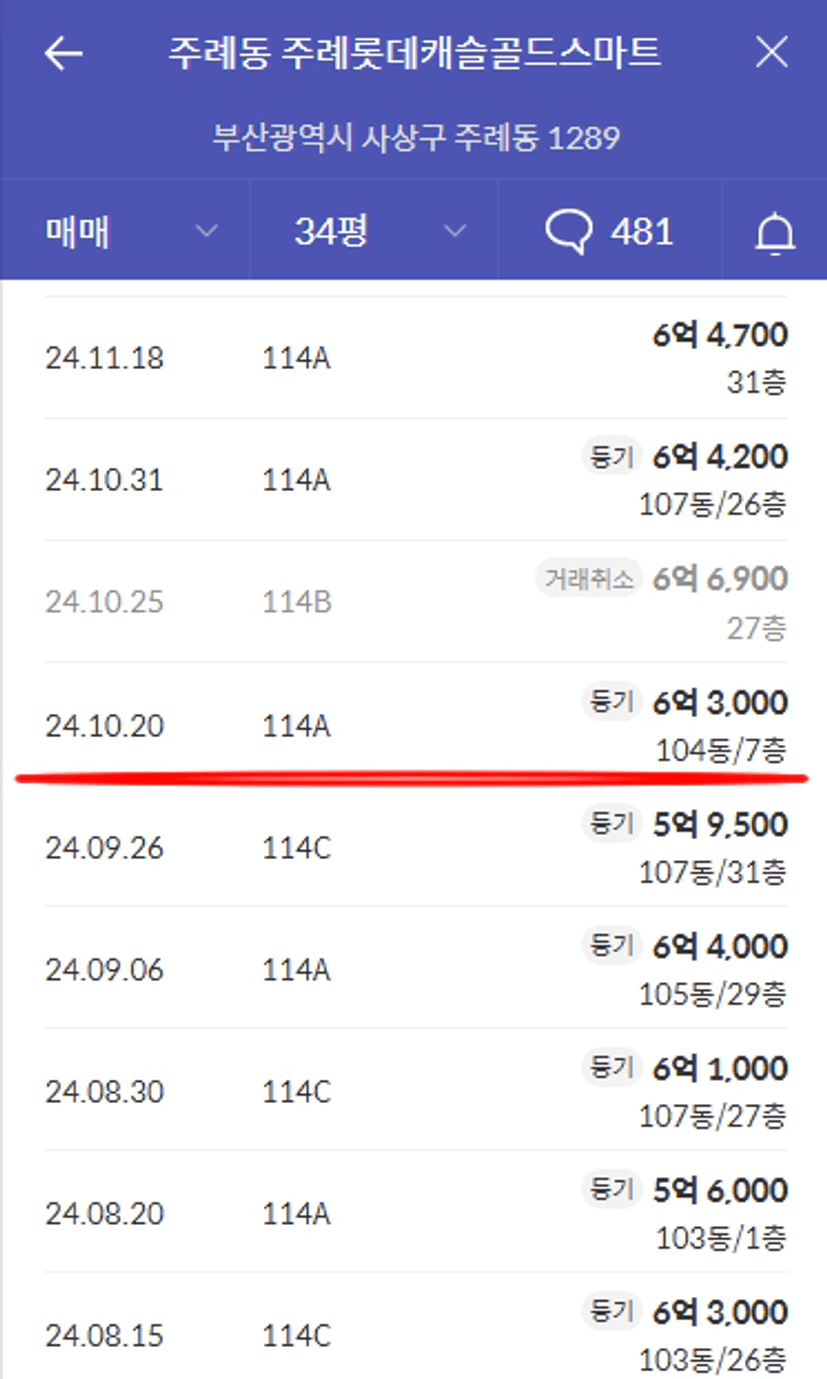827x1379 pixels.
Task: Select the 24.10.31 transaction row 107동/26층
Action: pyautogui.click(x=416, y=480)
